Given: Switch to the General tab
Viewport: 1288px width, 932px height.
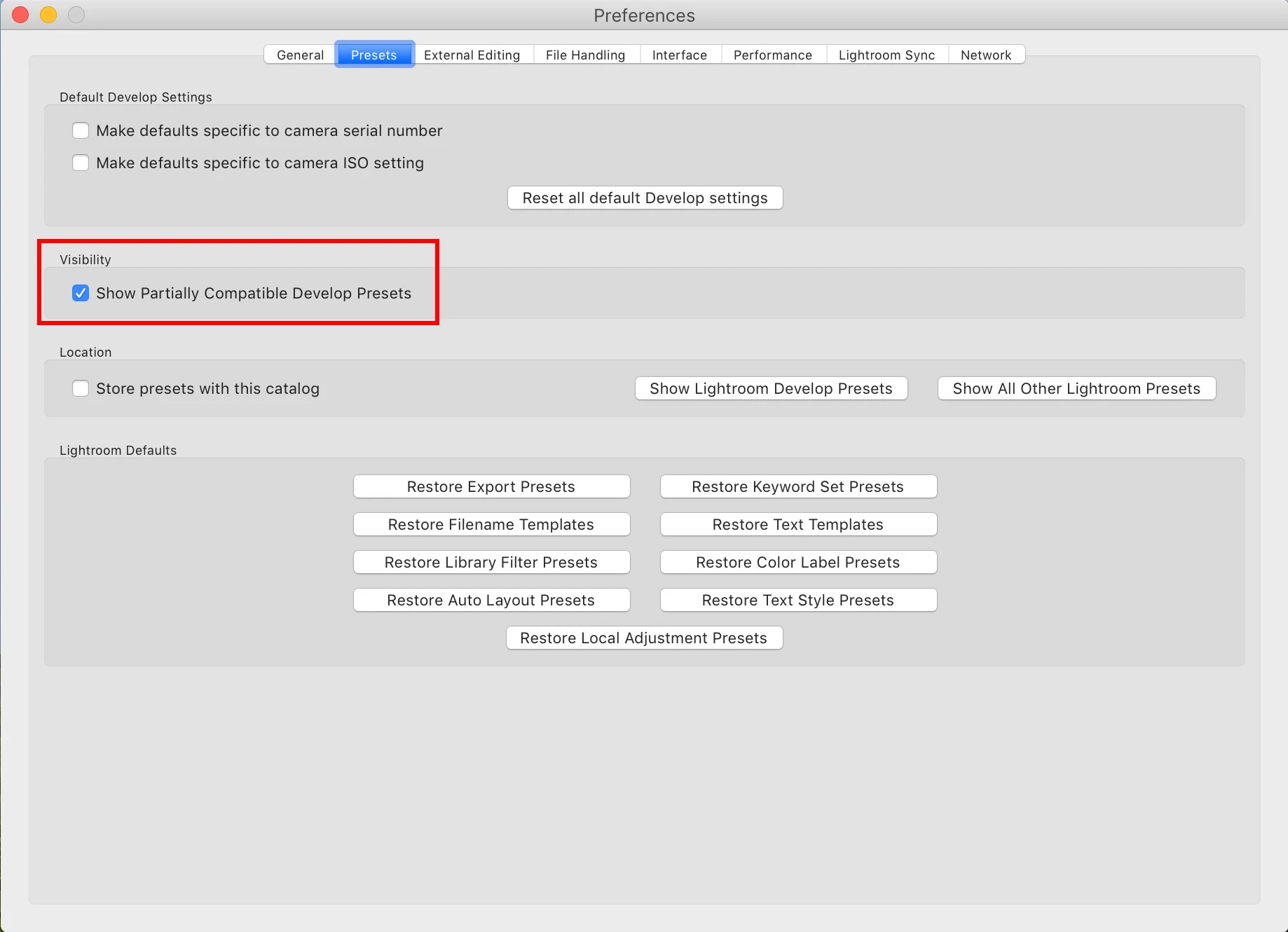Looking at the screenshot, I should (x=300, y=55).
